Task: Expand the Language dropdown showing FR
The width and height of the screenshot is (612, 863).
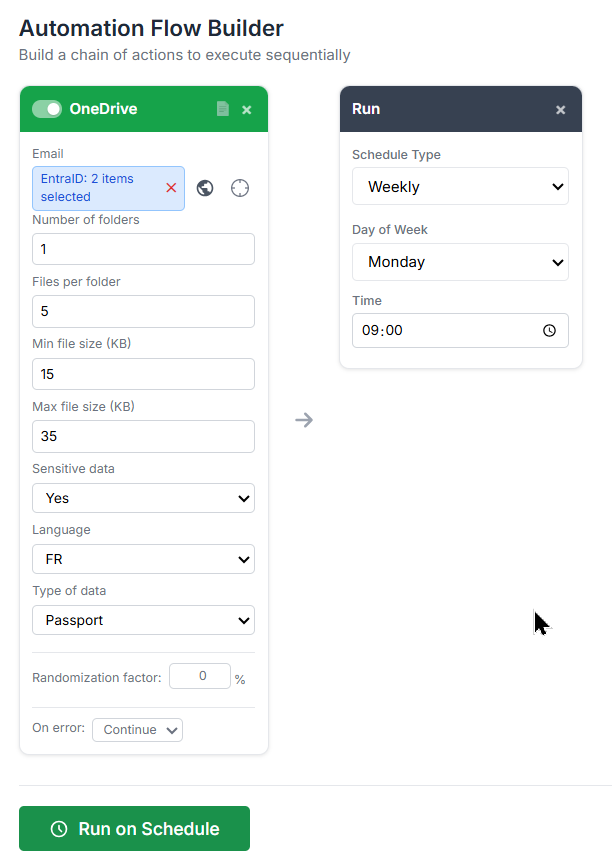Action: 143,559
